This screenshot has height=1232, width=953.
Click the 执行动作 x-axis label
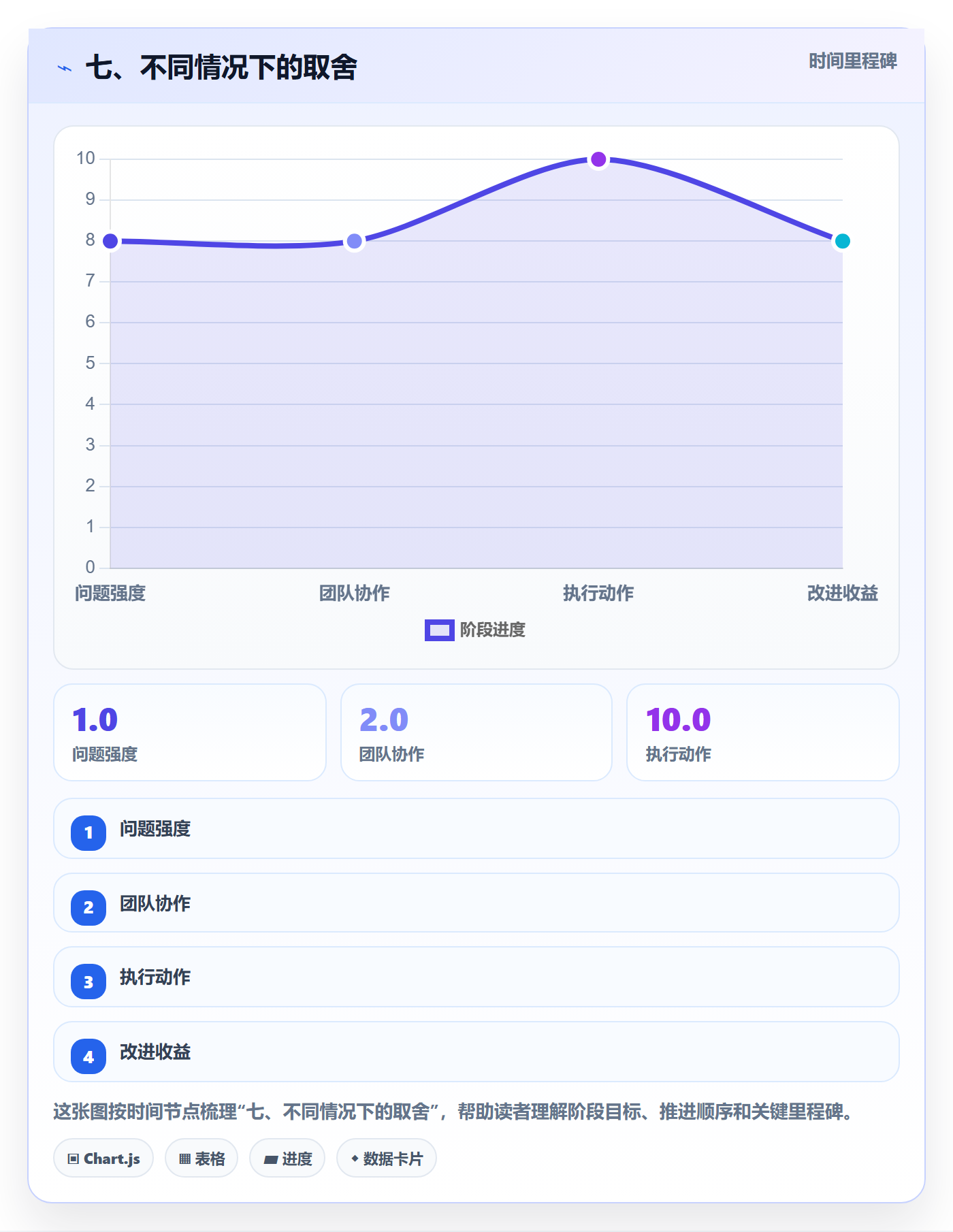[598, 594]
